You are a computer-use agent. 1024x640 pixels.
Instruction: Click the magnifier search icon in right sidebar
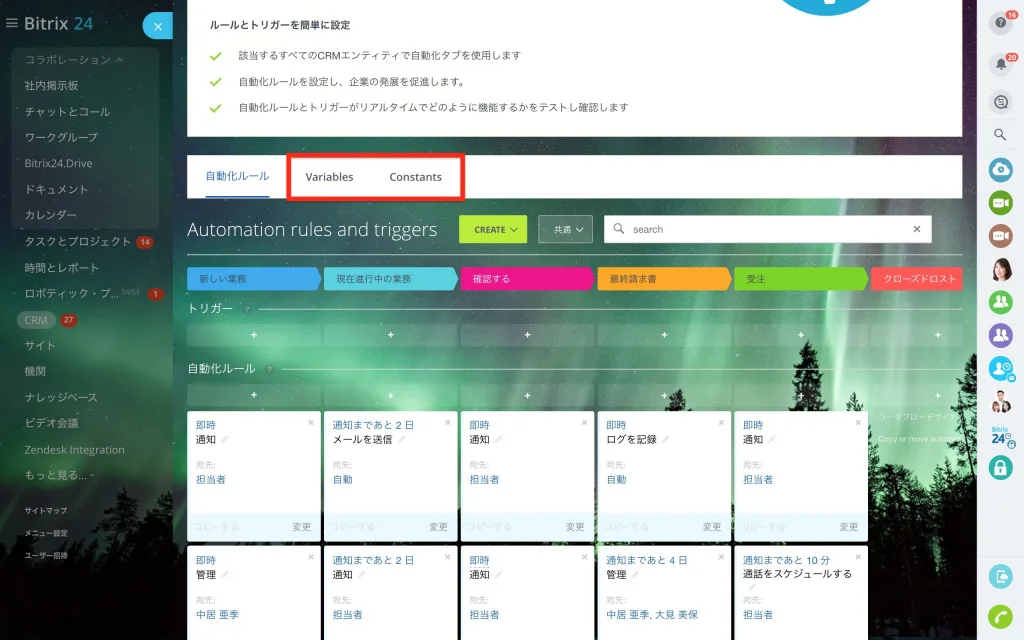click(x=1000, y=135)
